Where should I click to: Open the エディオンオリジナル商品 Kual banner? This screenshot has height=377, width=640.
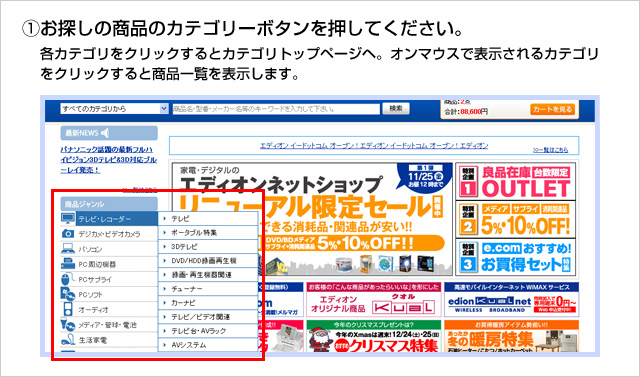(373, 299)
